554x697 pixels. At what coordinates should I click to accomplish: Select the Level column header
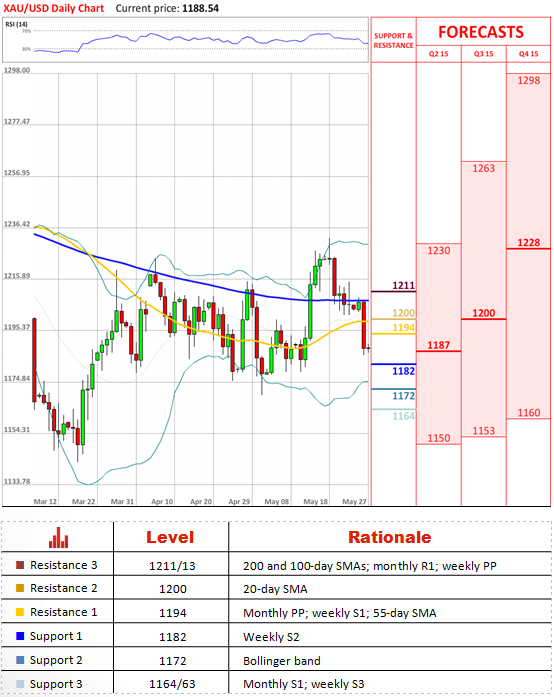170,537
